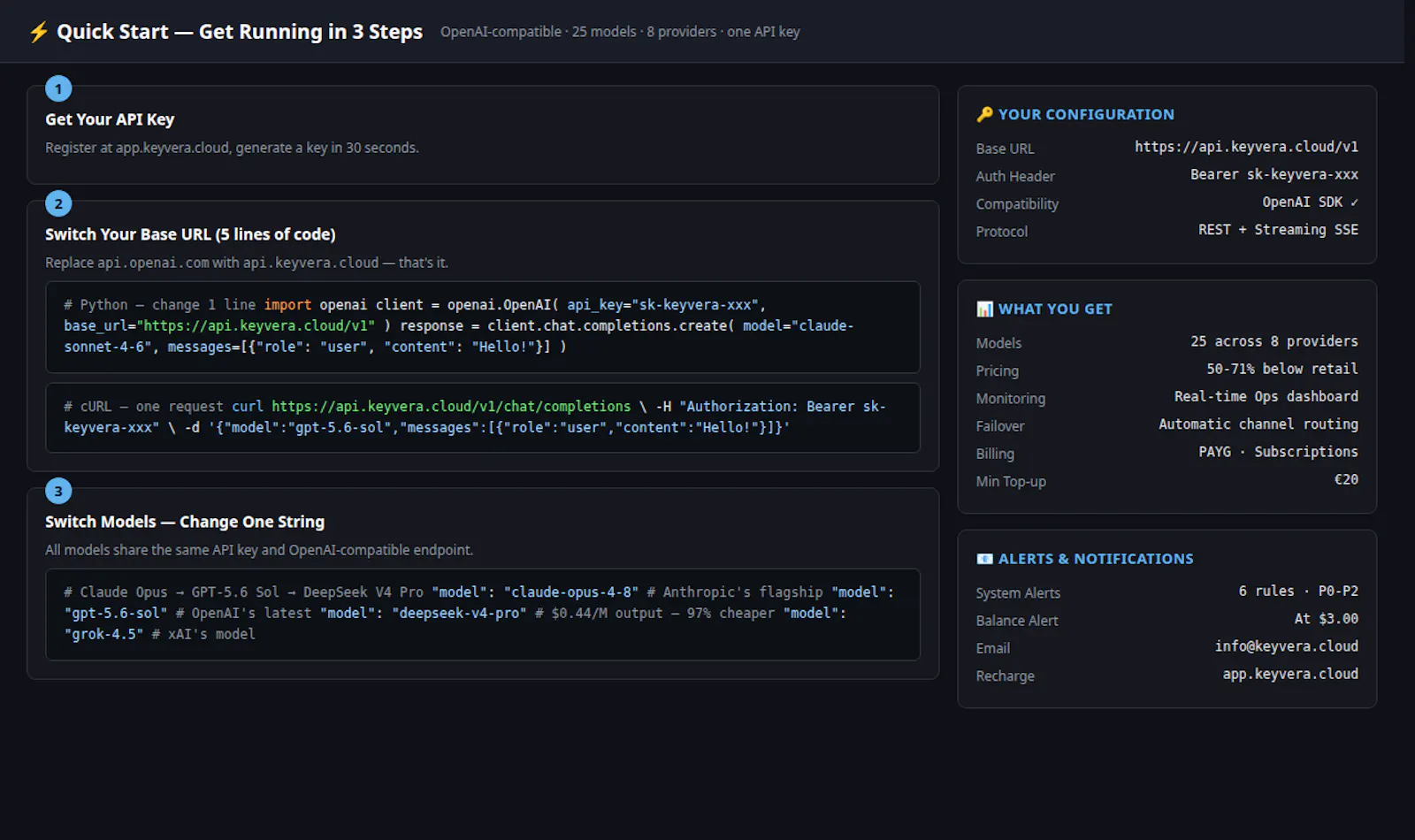Click the 'Register at app.keyvera.cloud' description text

(x=232, y=148)
